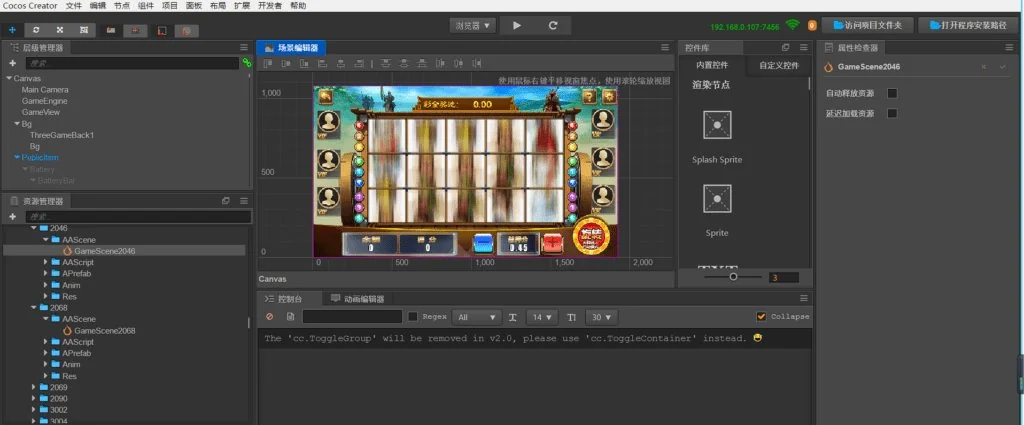The width and height of the screenshot is (1024, 425).
Task: Click the play preview button
Action: coord(516,25)
